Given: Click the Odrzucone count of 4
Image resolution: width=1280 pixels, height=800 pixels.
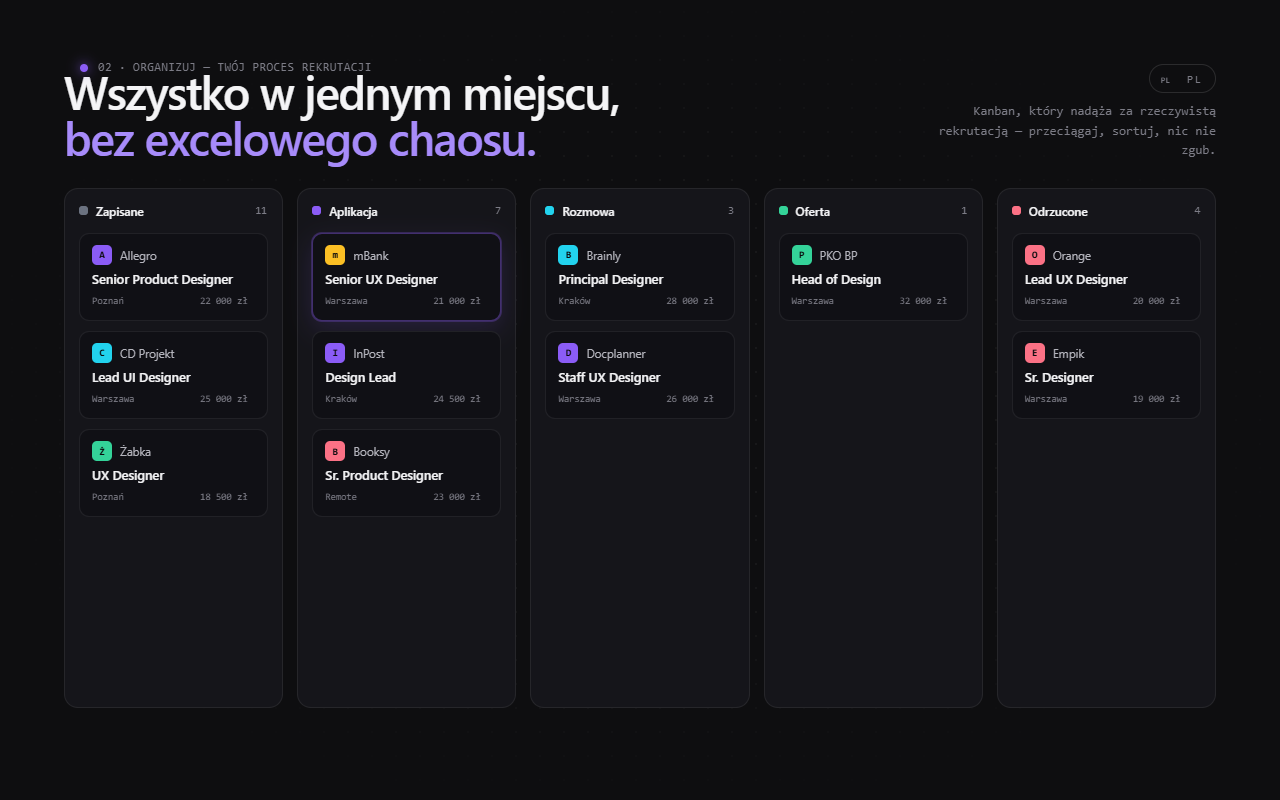Looking at the screenshot, I should coord(1197,211).
